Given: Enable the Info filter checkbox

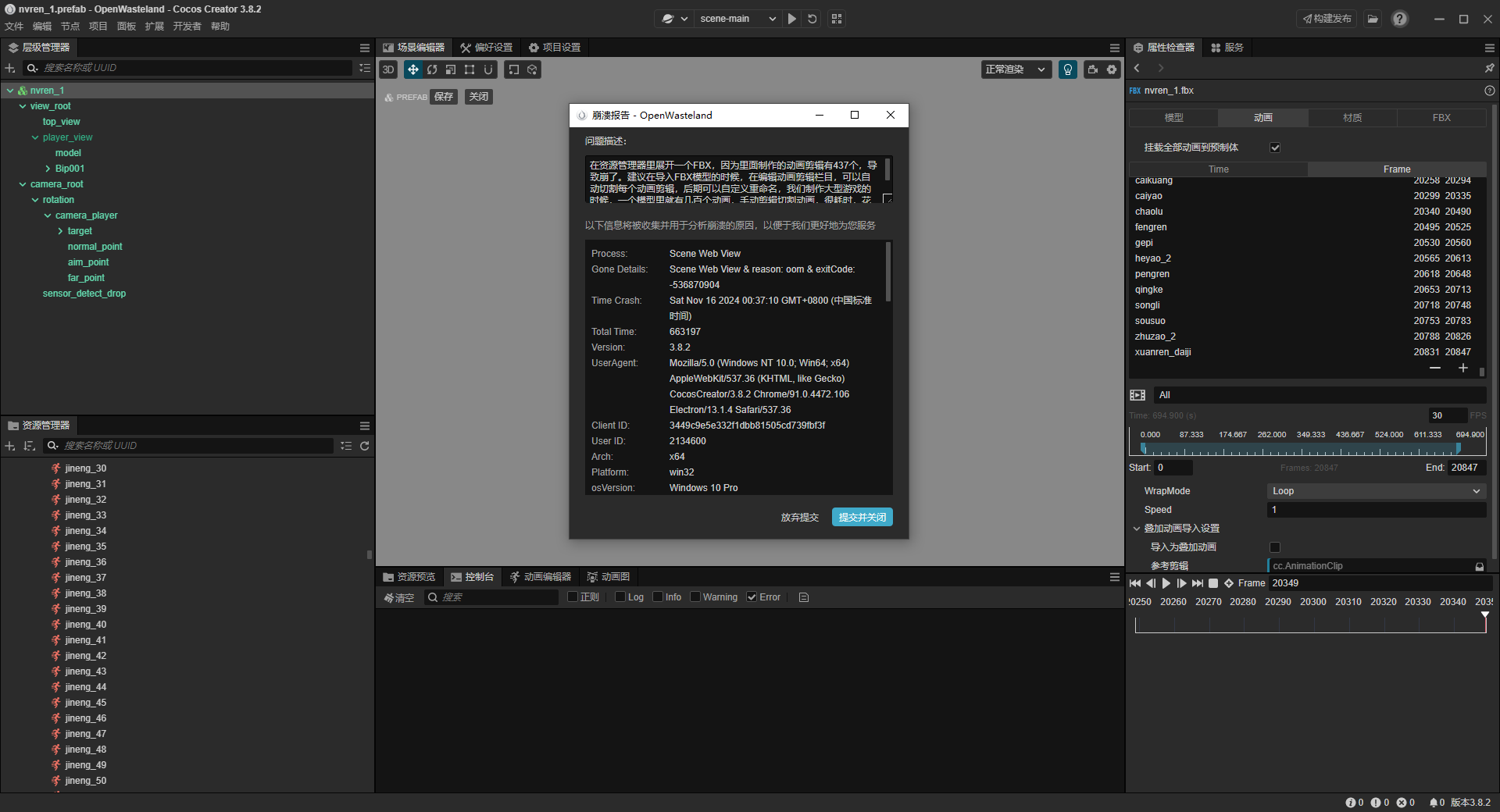Looking at the screenshot, I should point(658,597).
